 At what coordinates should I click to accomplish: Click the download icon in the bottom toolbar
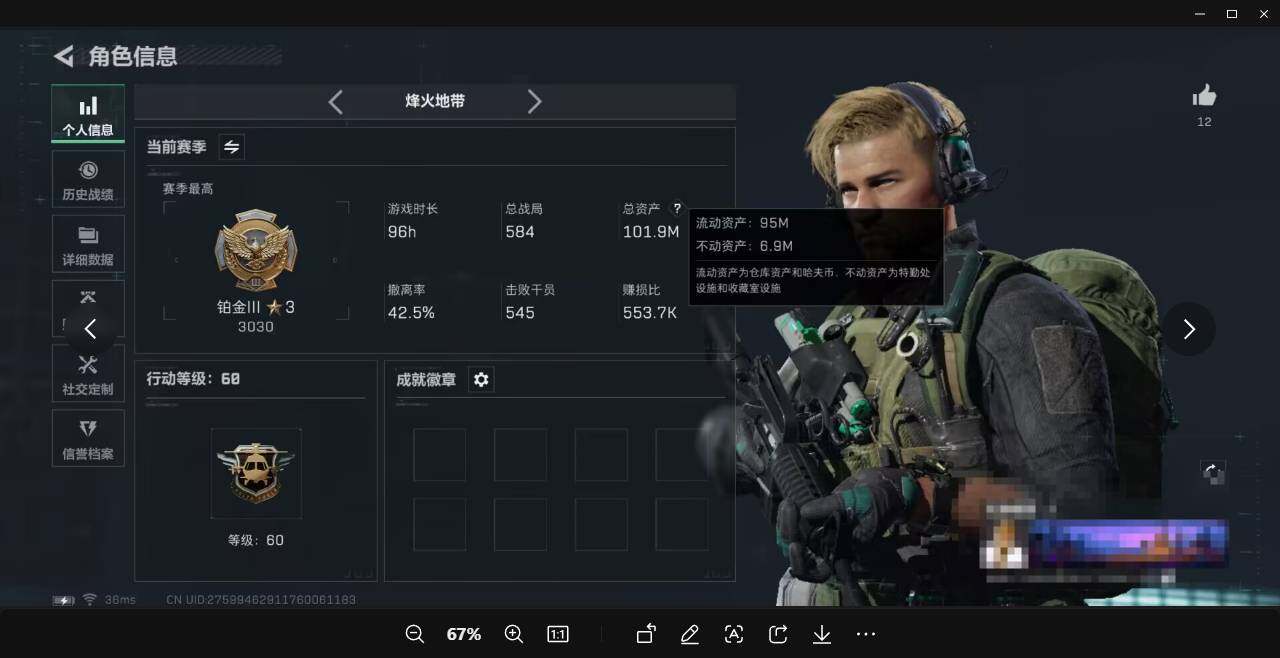(821, 634)
